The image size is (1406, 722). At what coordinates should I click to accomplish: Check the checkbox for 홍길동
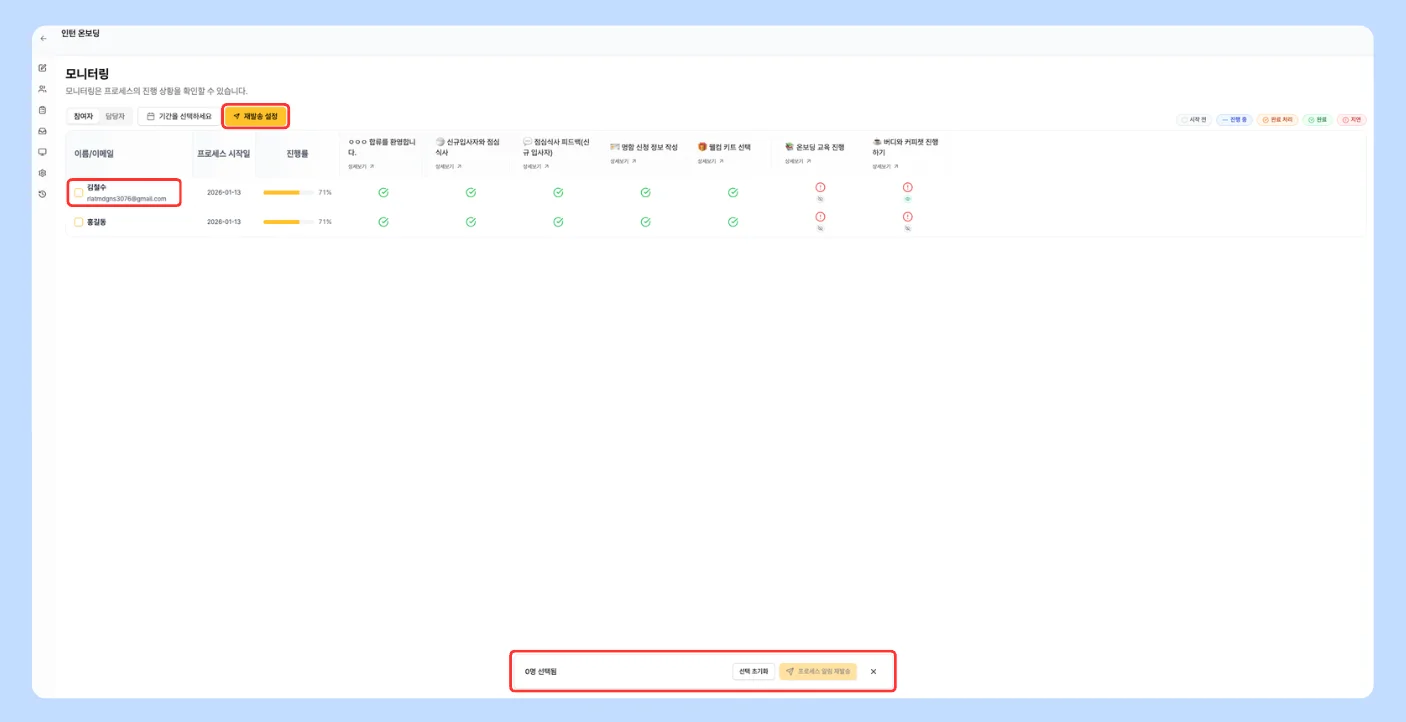click(x=79, y=222)
